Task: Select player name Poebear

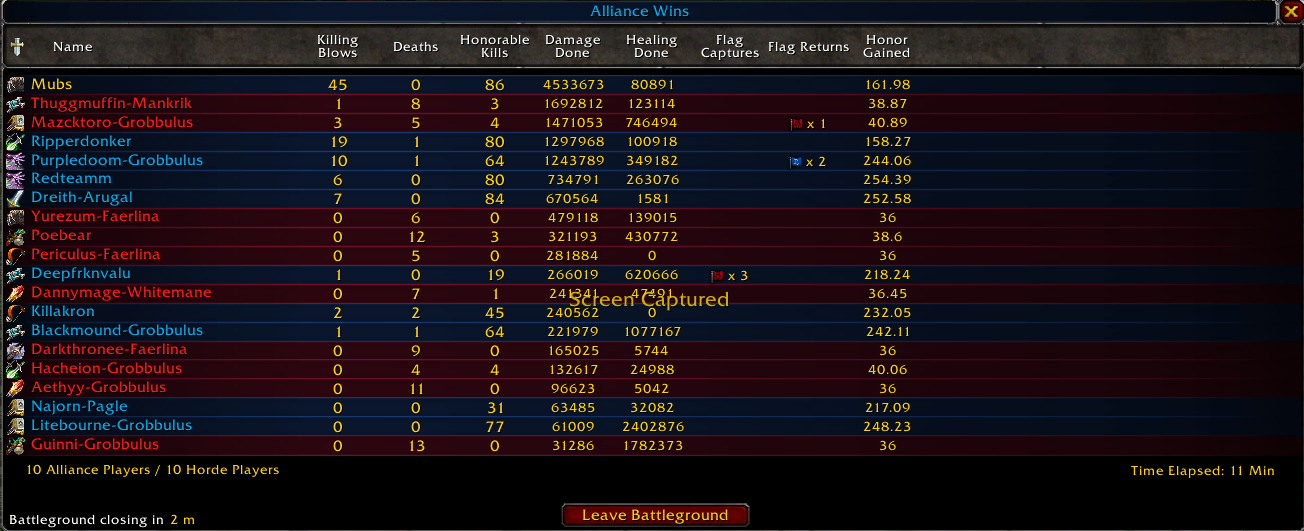Action: (61, 237)
